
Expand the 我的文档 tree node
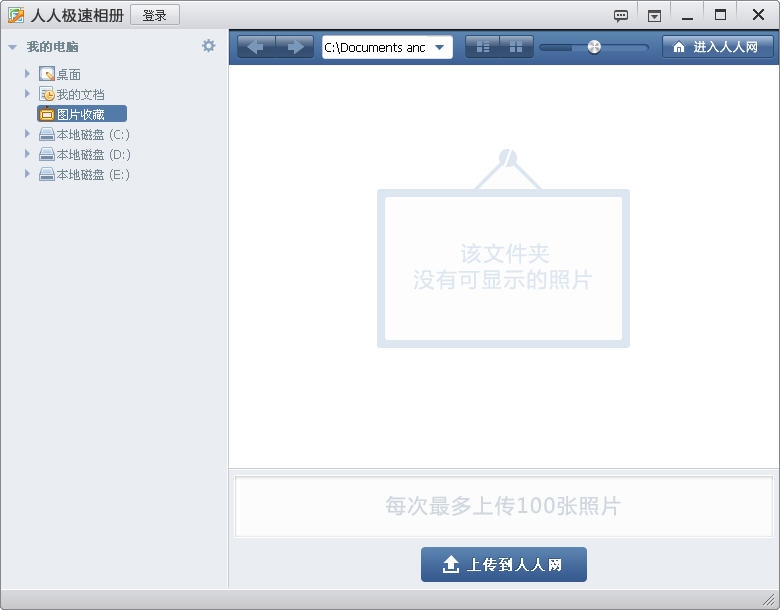point(27,94)
